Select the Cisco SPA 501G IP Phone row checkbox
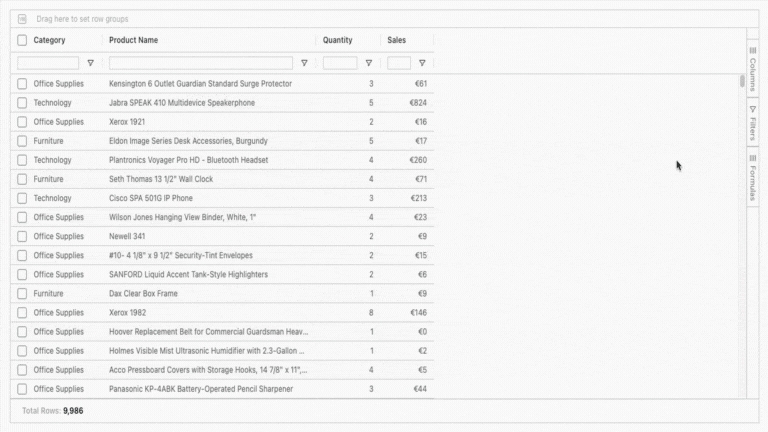 [x=22, y=198]
